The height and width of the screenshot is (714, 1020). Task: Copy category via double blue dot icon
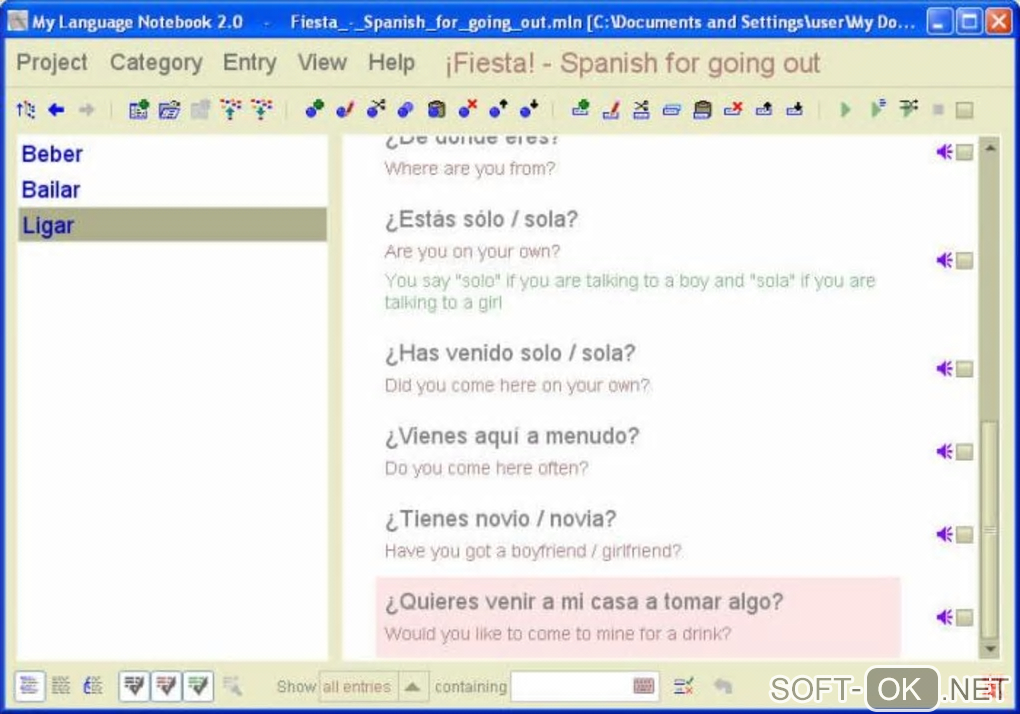[406, 109]
